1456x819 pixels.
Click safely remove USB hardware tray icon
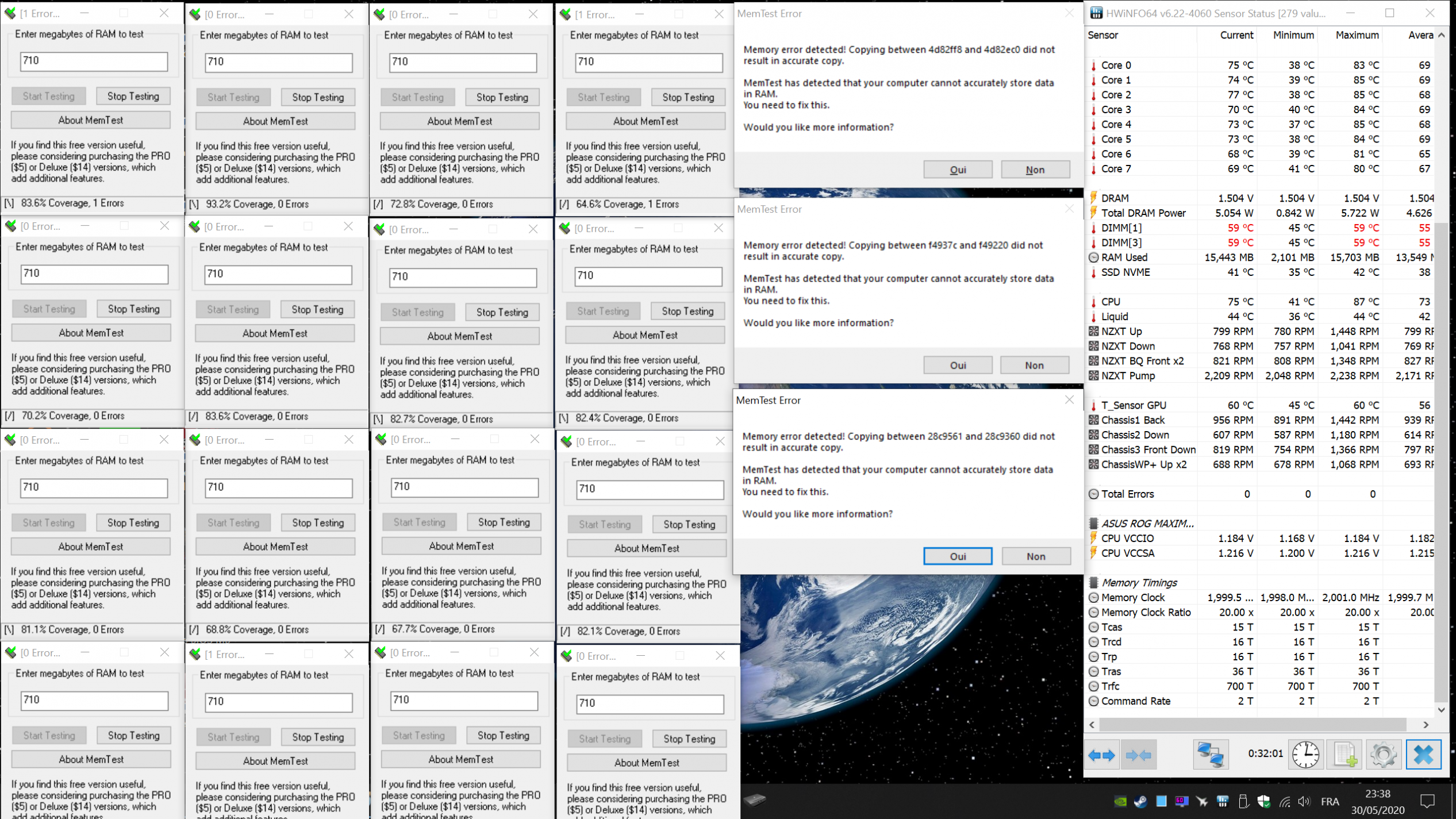[x=1243, y=801]
